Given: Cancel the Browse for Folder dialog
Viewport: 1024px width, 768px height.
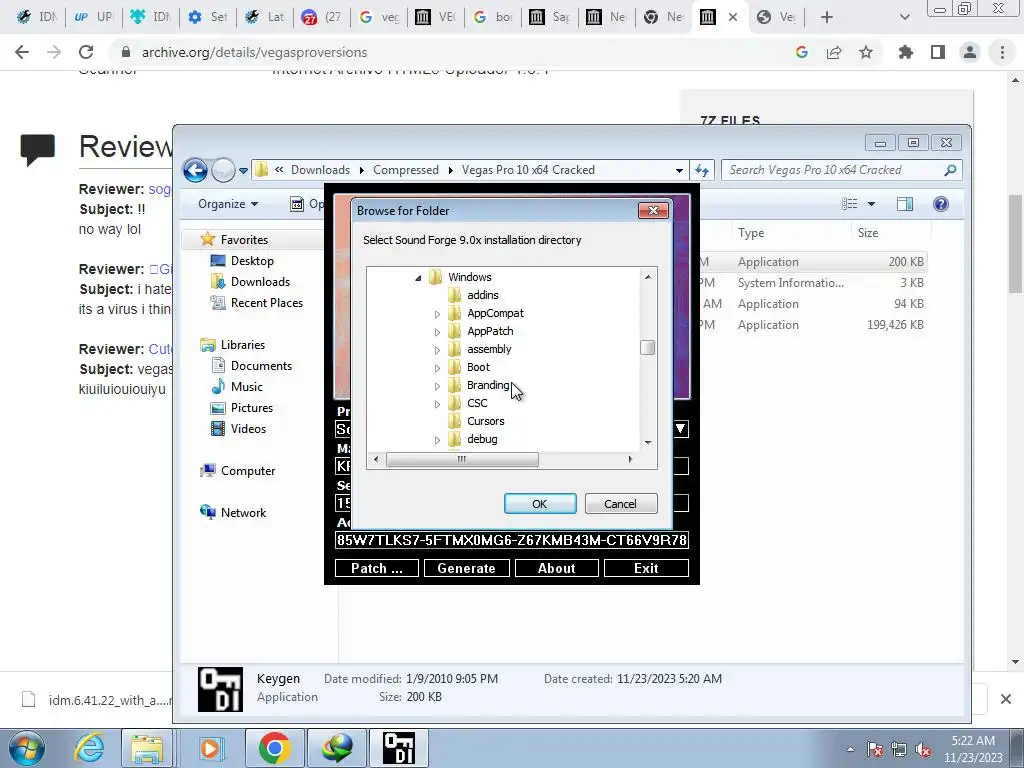Looking at the screenshot, I should pos(620,504).
